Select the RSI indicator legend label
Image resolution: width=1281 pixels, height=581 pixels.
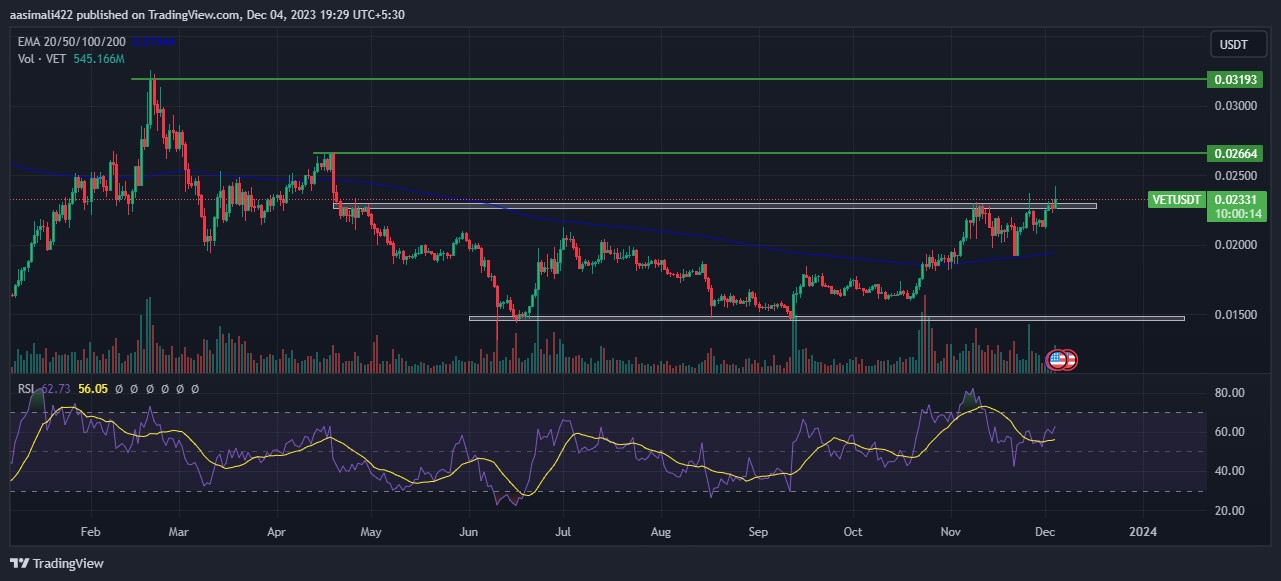click(x=25, y=388)
